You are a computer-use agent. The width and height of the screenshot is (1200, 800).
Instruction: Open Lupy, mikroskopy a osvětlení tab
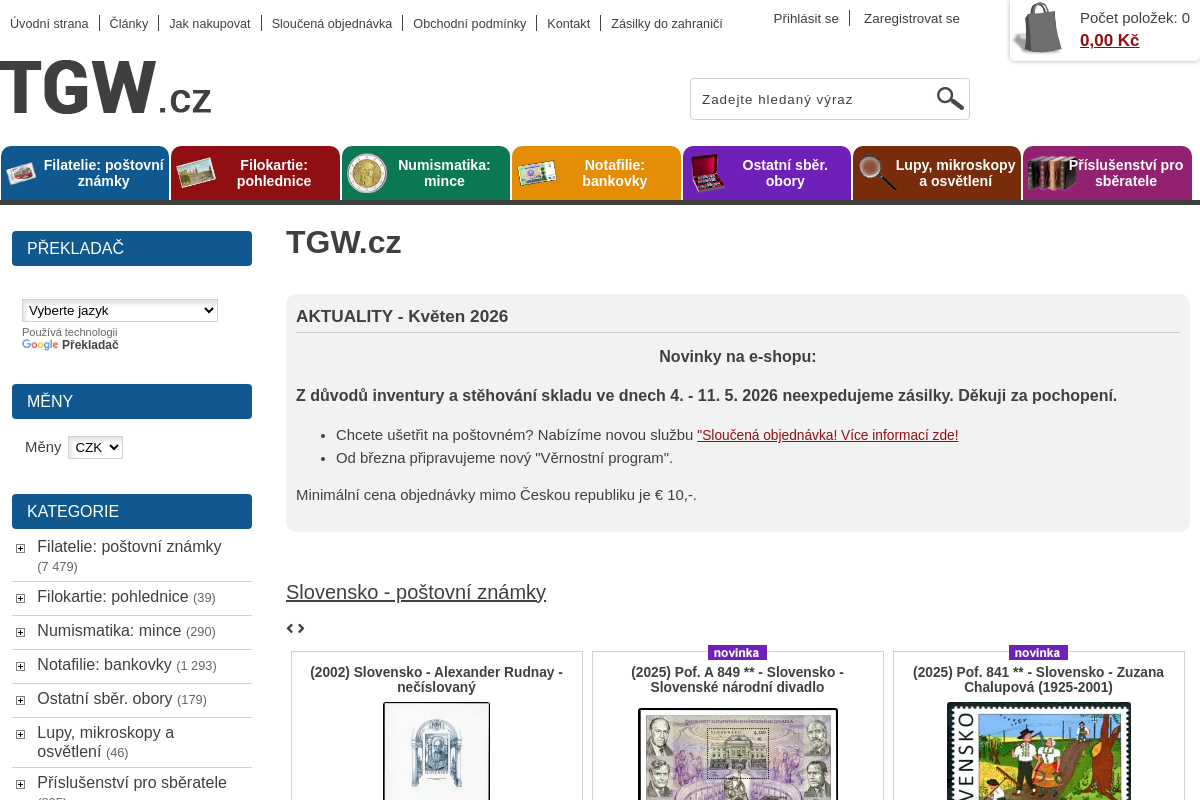937,173
